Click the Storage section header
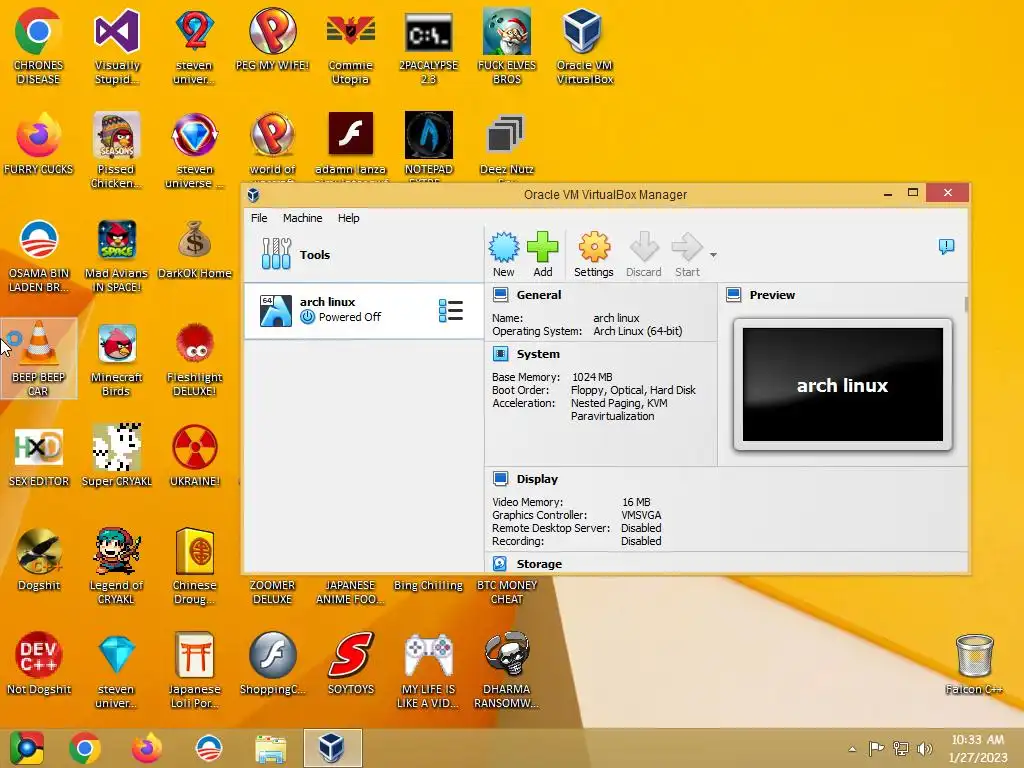 click(539, 564)
